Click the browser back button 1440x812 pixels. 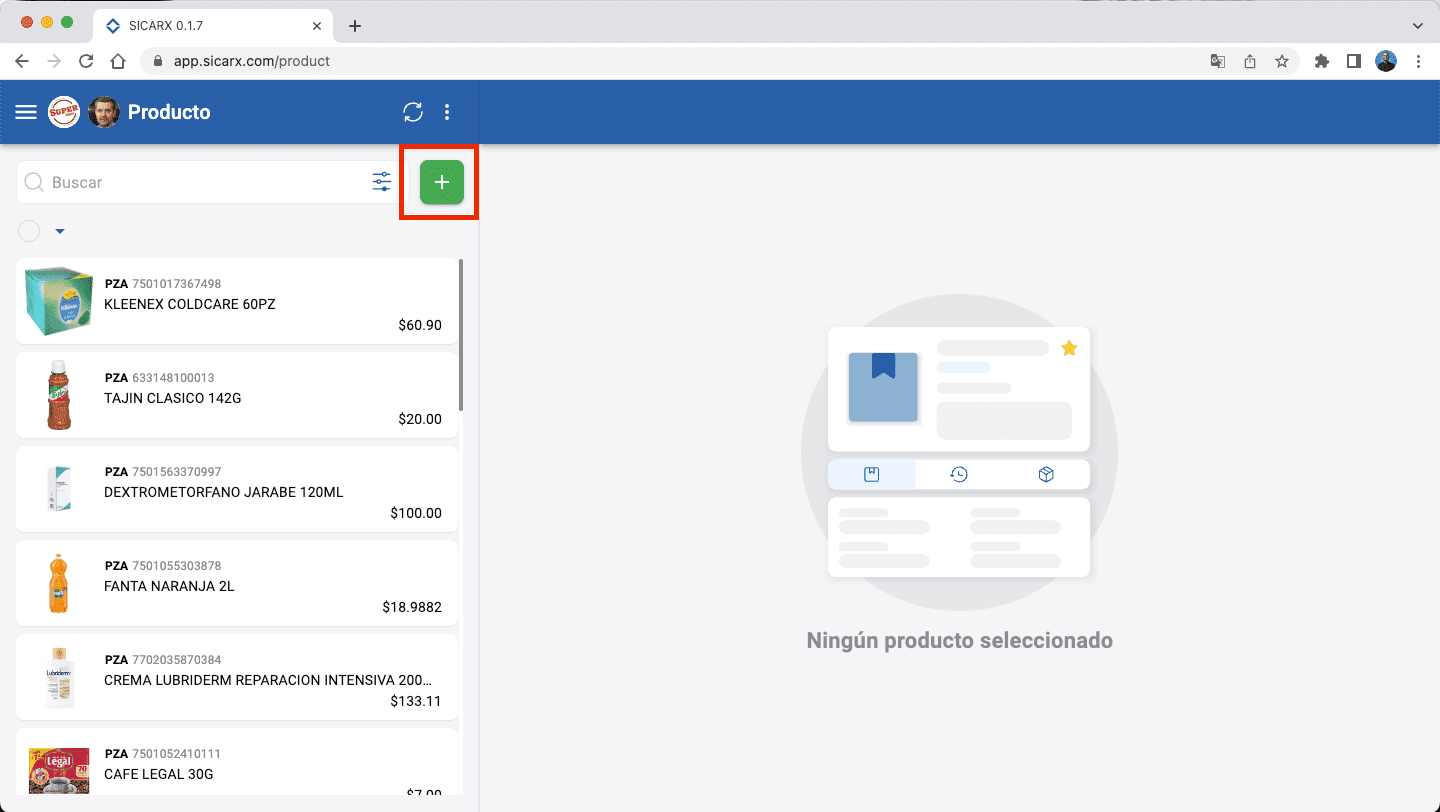(22, 61)
